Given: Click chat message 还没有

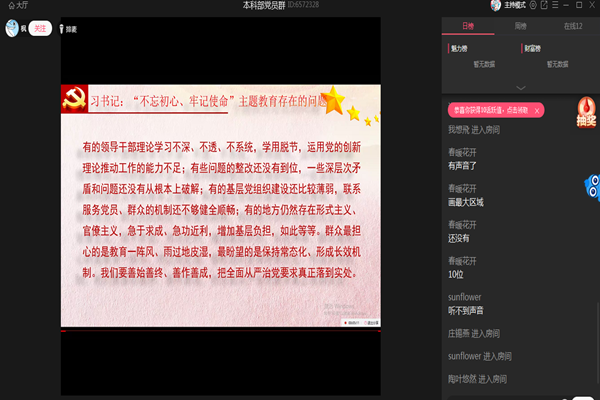Looking at the screenshot, I should [458, 238].
